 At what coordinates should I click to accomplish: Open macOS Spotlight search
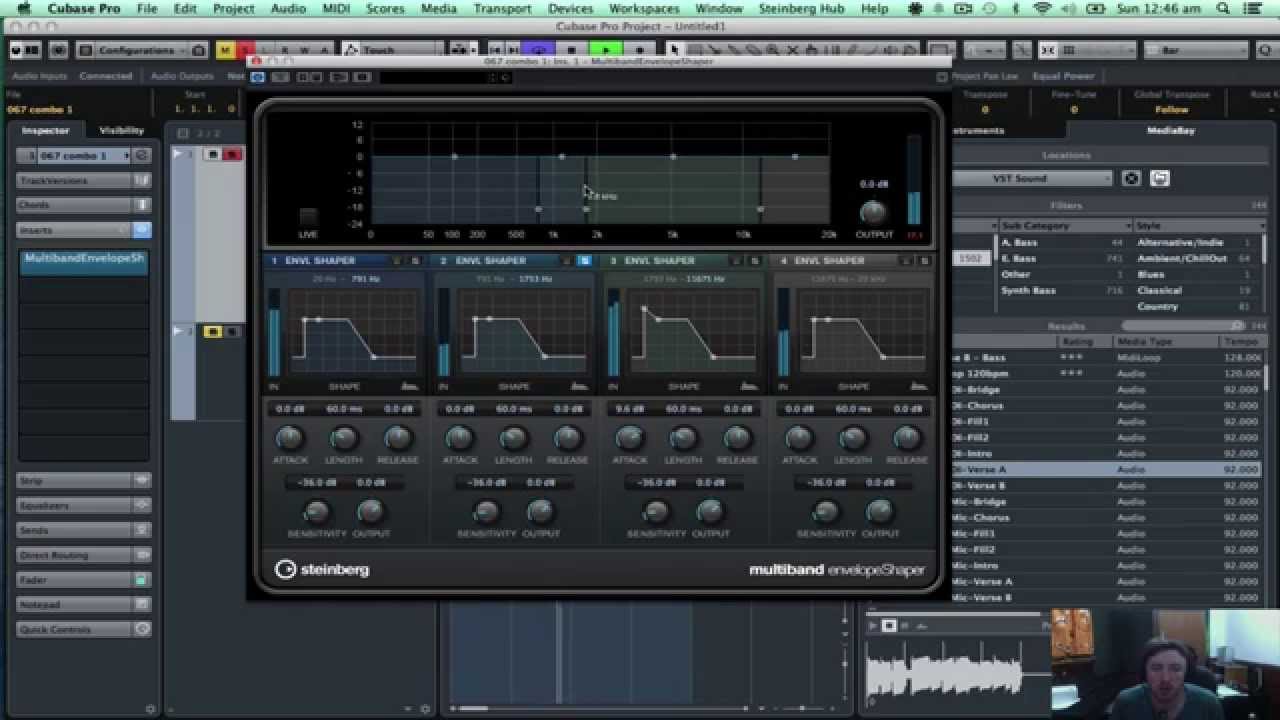[x=1223, y=9]
